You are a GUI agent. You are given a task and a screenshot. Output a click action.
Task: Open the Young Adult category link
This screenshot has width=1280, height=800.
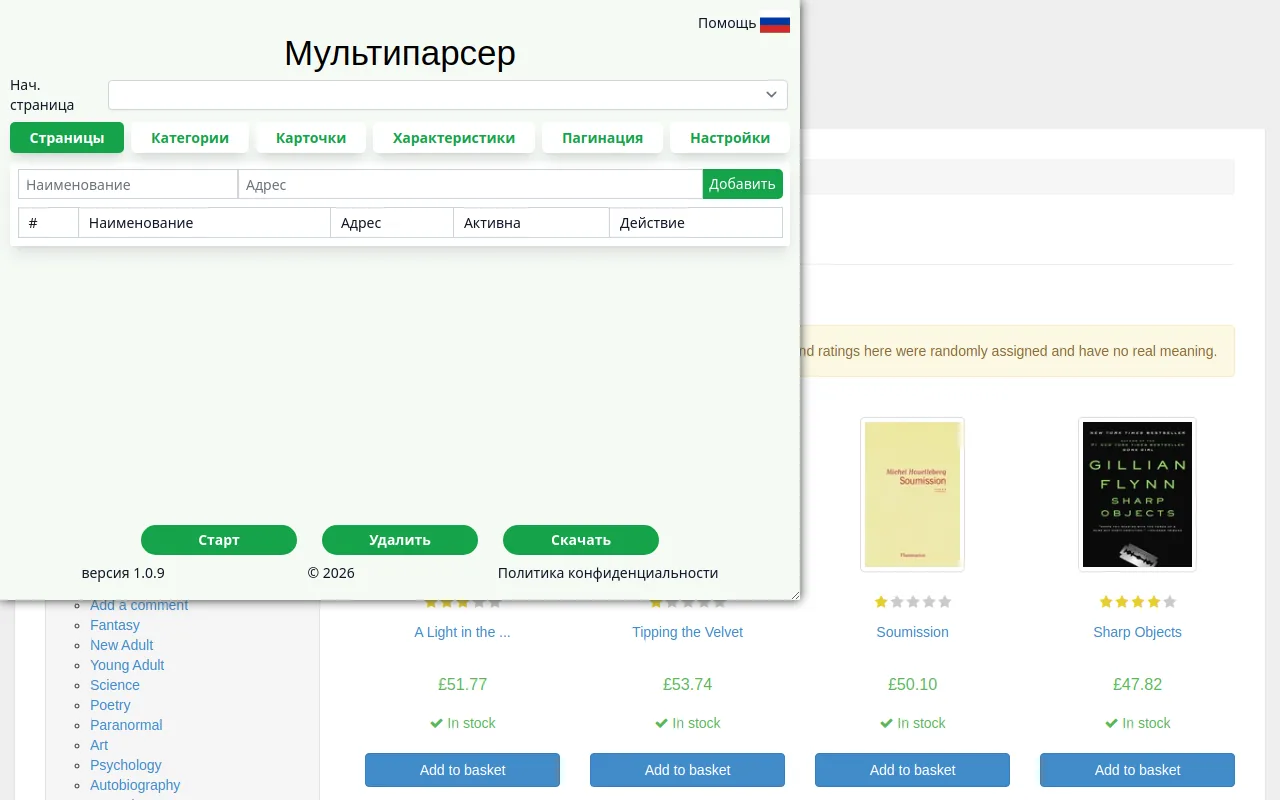pyautogui.click(x=127, y=665)
